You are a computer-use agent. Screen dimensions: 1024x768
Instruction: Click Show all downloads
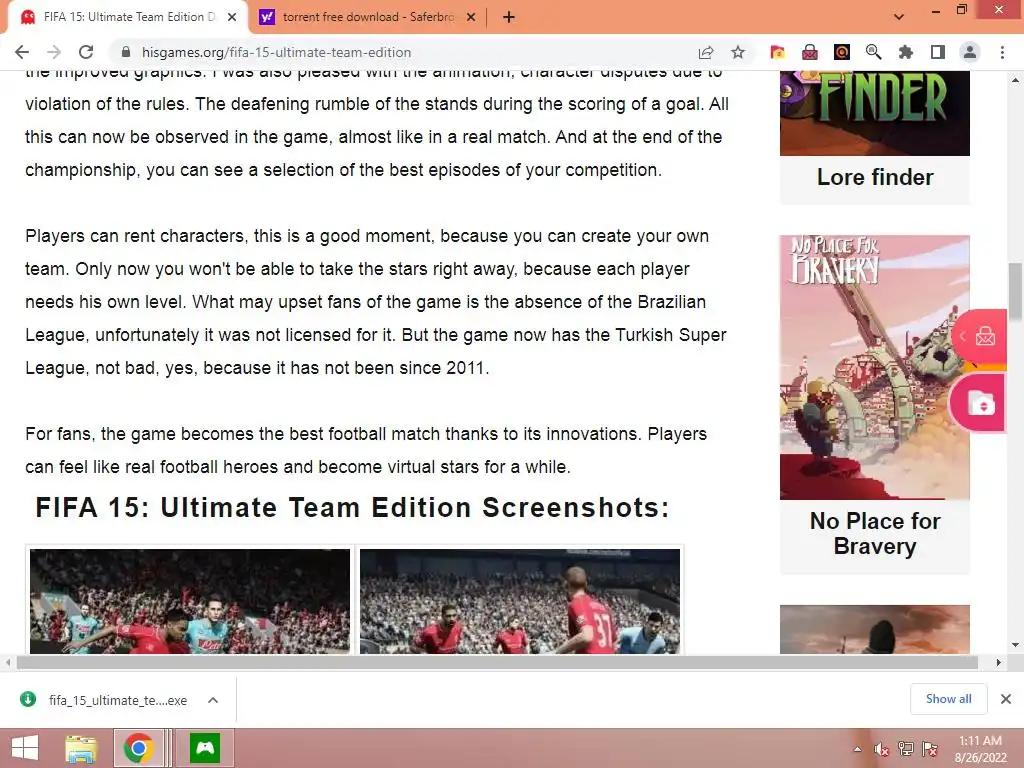point(948,699)
